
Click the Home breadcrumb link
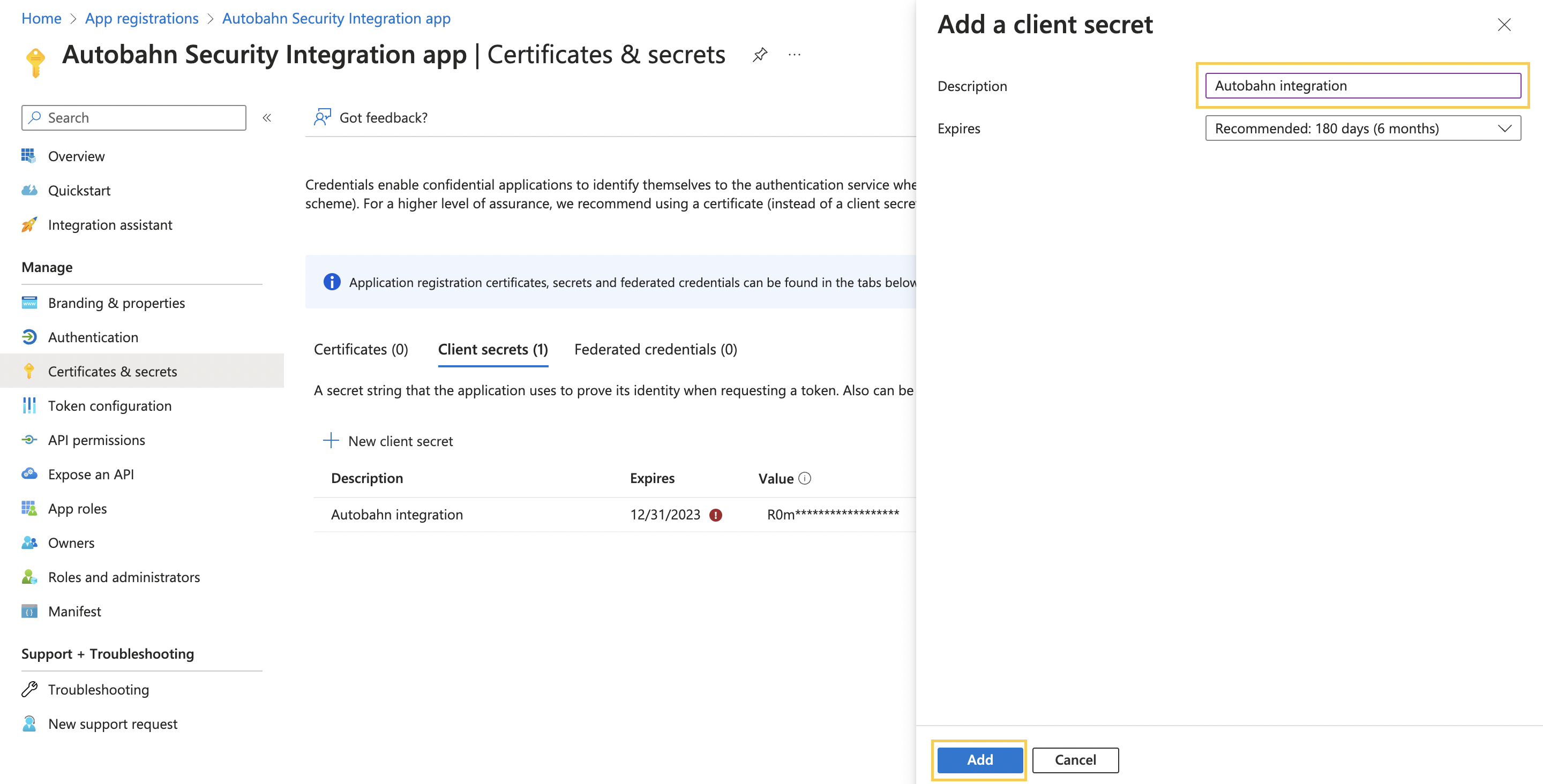41,19
